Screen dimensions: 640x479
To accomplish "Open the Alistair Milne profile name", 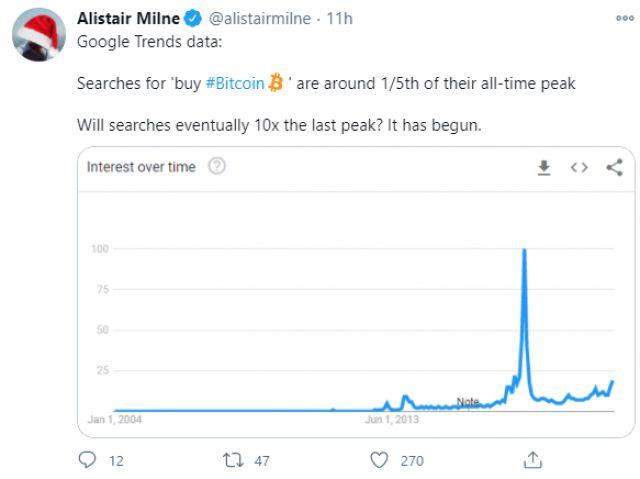I will (128, 18).
